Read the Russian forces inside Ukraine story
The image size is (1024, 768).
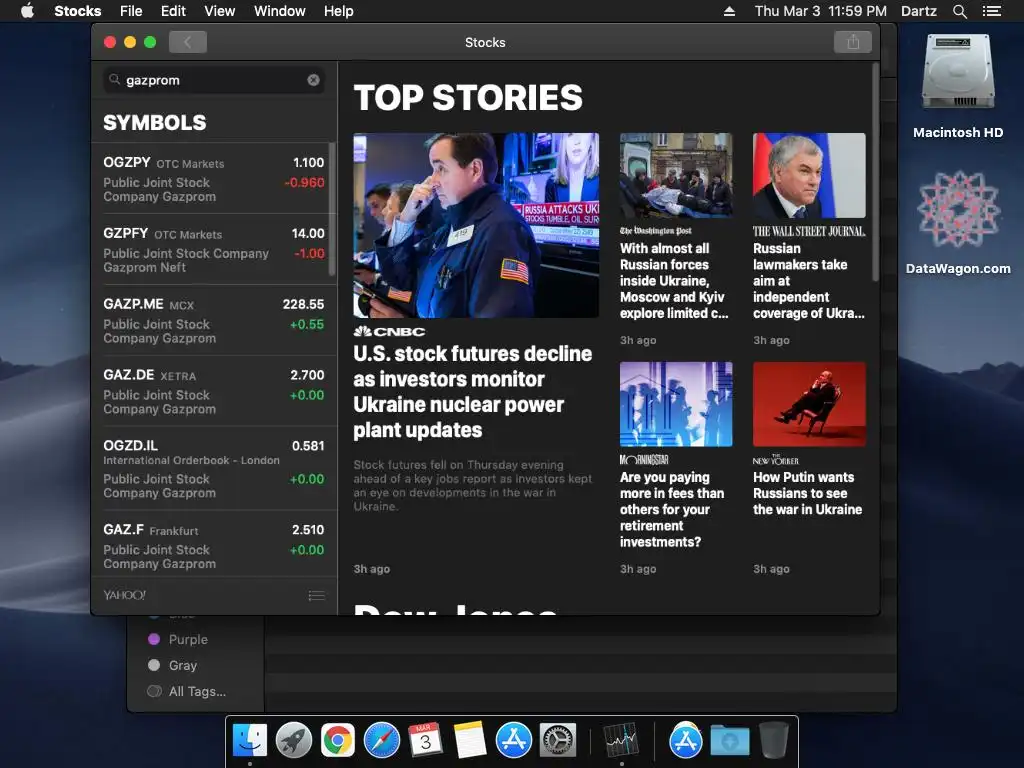coord(674,281)
